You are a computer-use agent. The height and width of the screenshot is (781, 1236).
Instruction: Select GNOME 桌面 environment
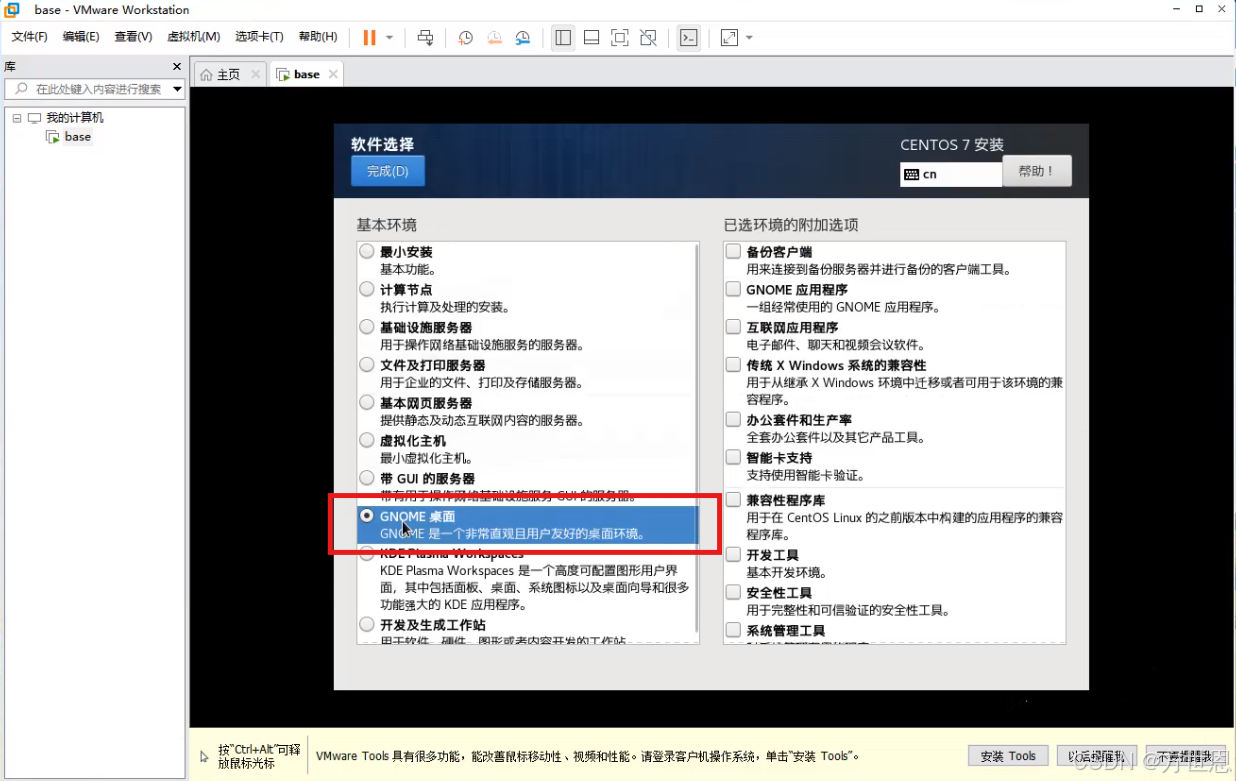coord(367,516)
